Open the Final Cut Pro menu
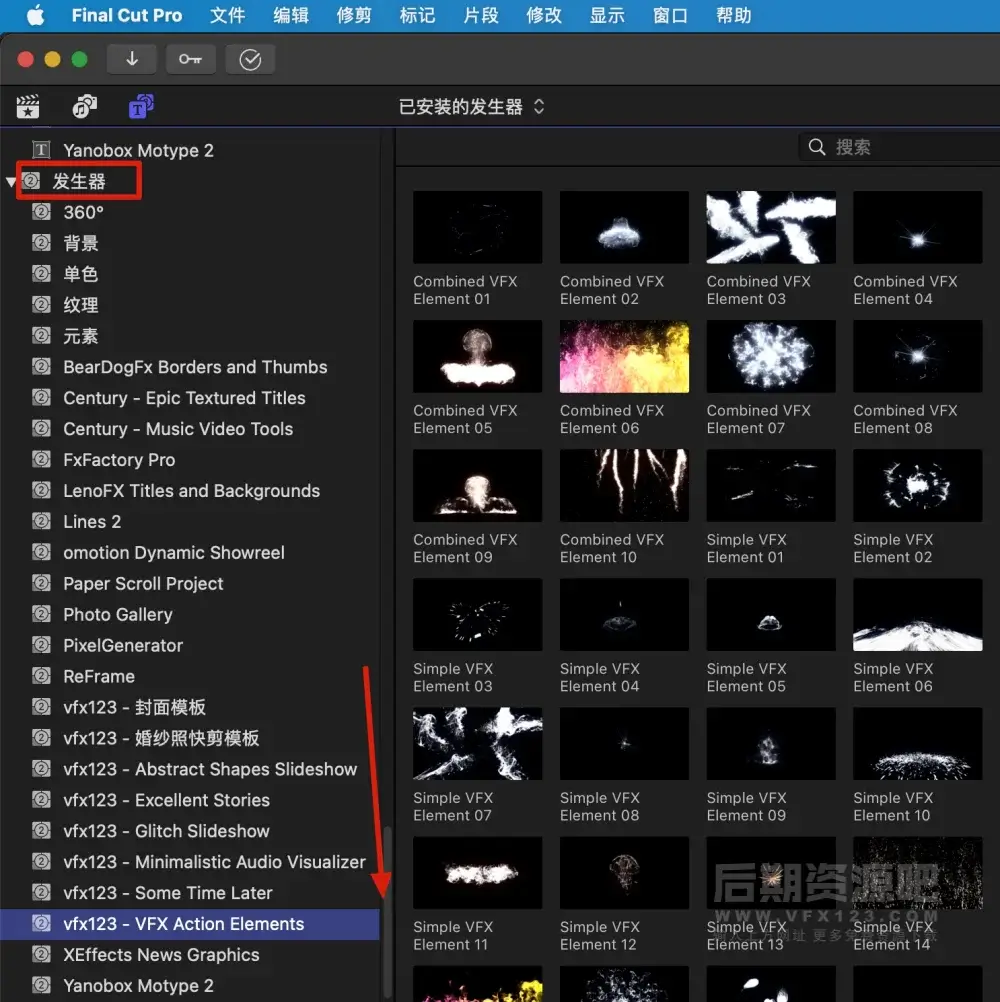Image resolution: width=1000 pixels, height=1002 pixels. pos(127,15)
